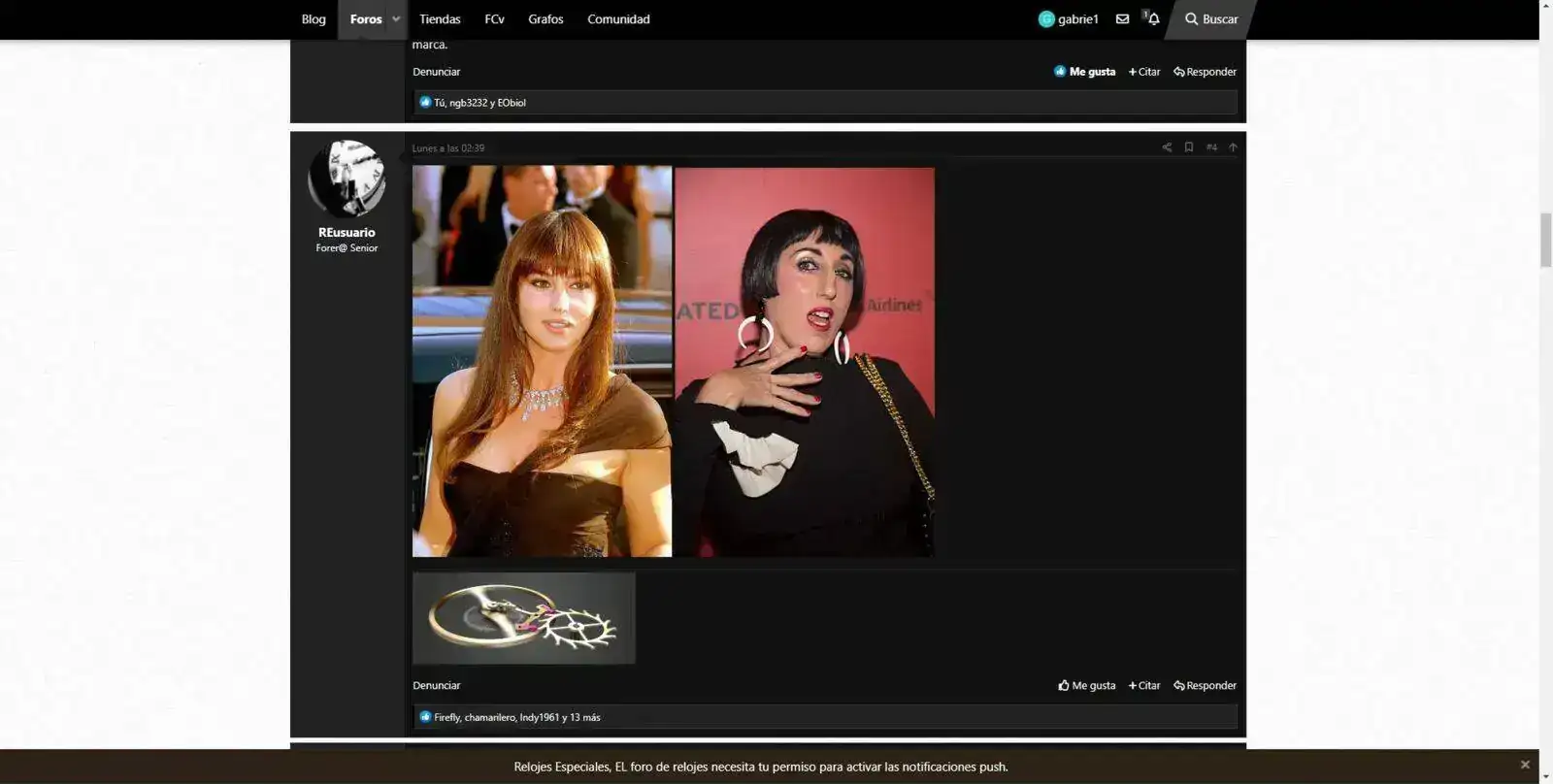Open the watch balance wheel signature image
1553x784 pixels.
pos(523,618)
